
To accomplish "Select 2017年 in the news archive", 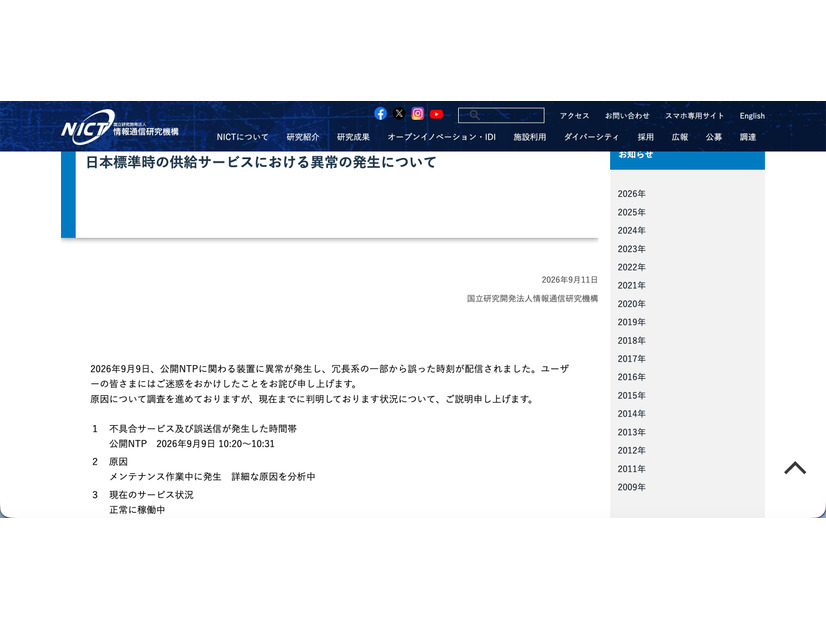I will (x=631, y=359).
